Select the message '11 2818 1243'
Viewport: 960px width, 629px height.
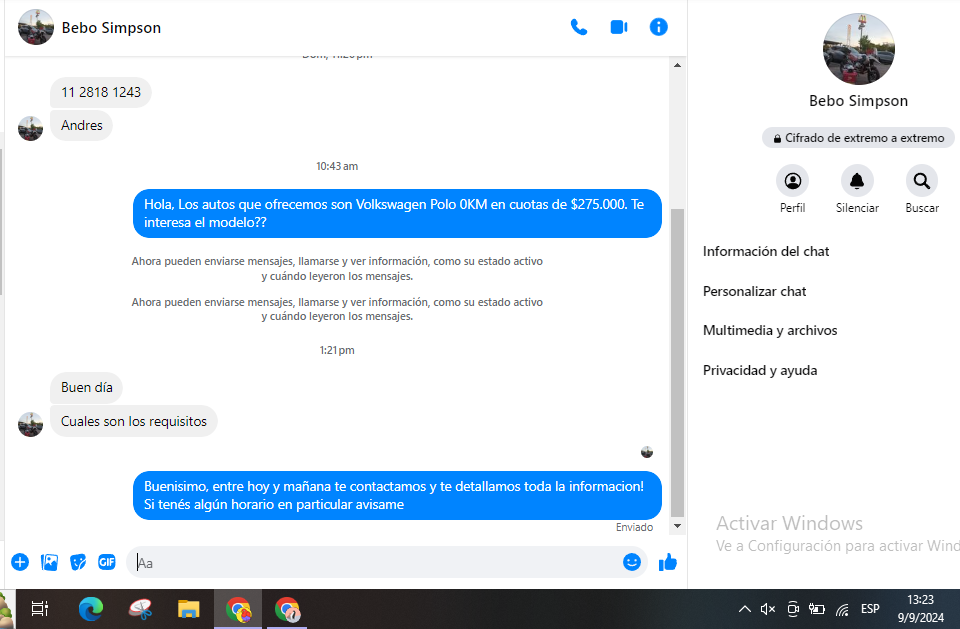101,92
